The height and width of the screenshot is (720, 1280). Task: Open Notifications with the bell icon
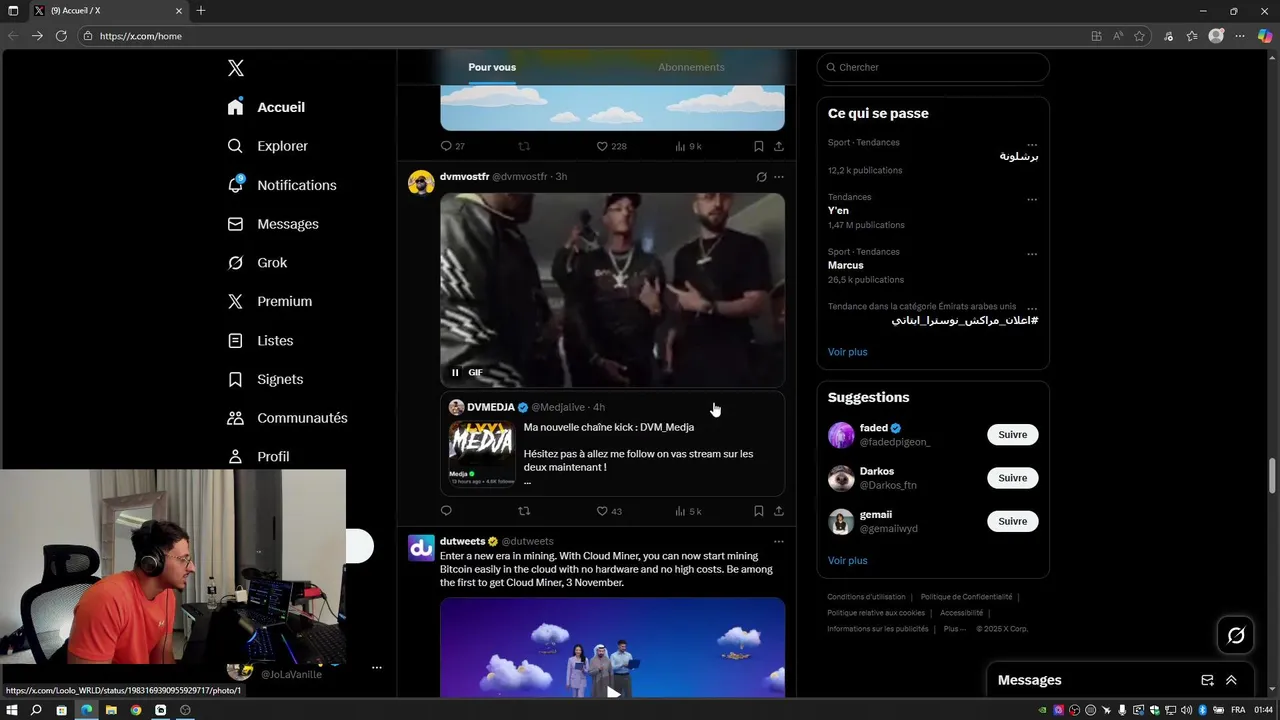coord(281,185)
